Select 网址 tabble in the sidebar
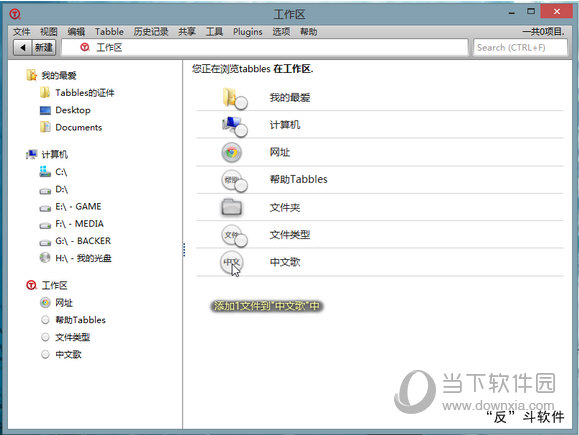This screenshot has height=435, width=579. (x=64, y=303)
